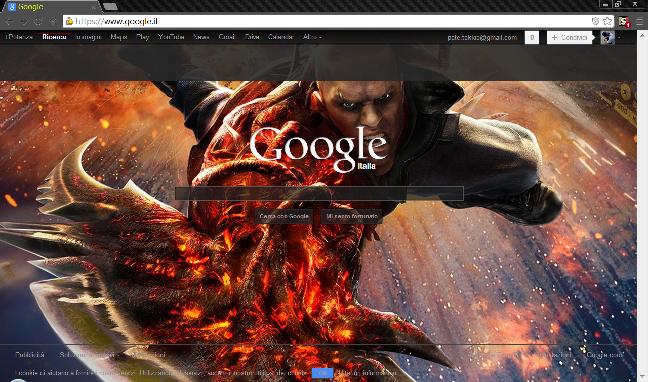Screen dimensions: 648x382
Task: Open Immagini in the Google top bar
Action: click(x=88, y=37)
